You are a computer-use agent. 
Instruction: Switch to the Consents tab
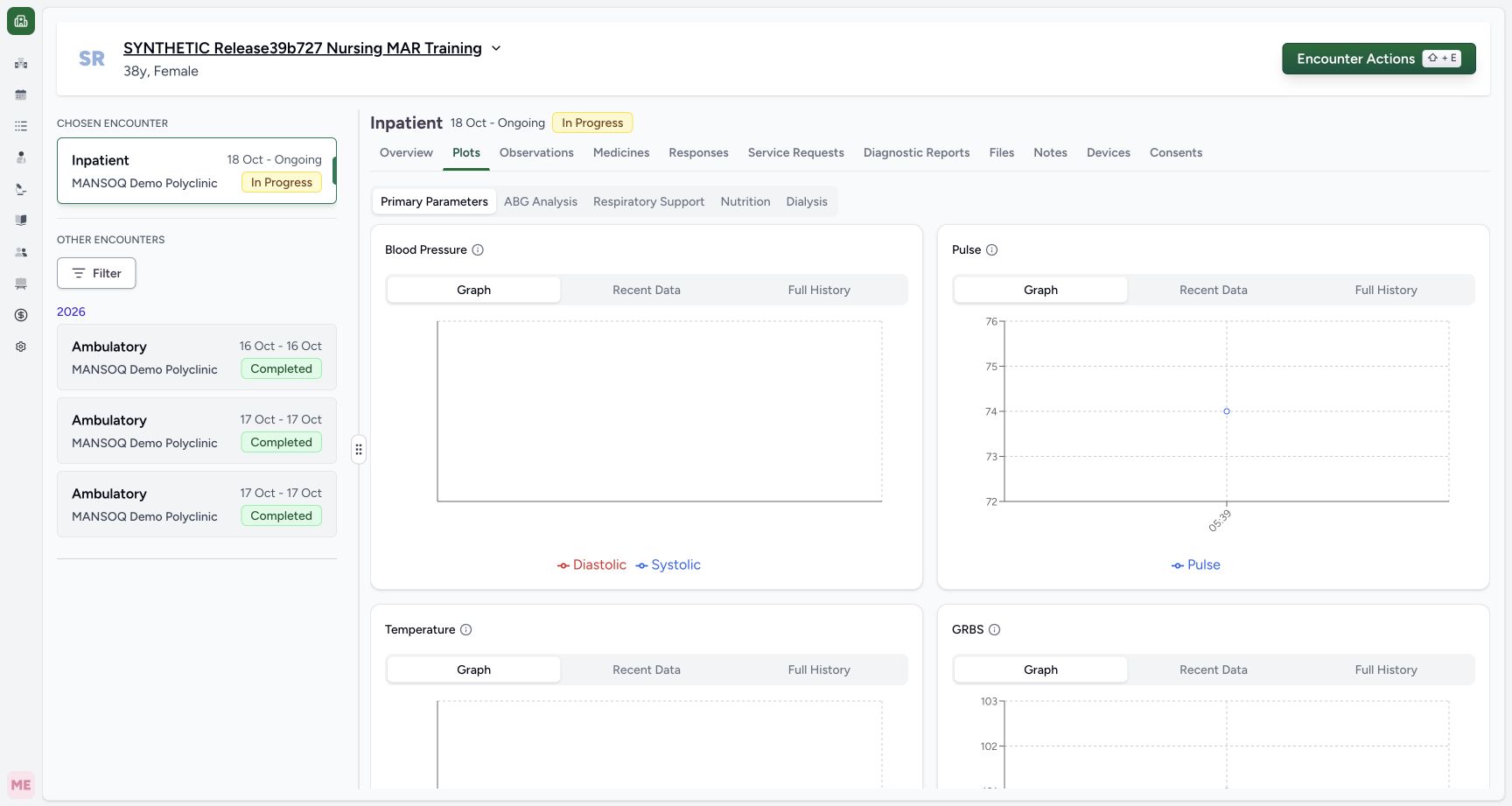click(1176, 152)
